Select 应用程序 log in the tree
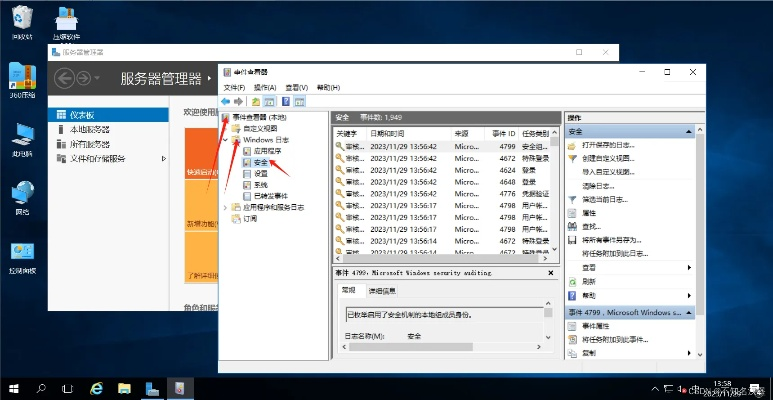 (x=267, y=151)
